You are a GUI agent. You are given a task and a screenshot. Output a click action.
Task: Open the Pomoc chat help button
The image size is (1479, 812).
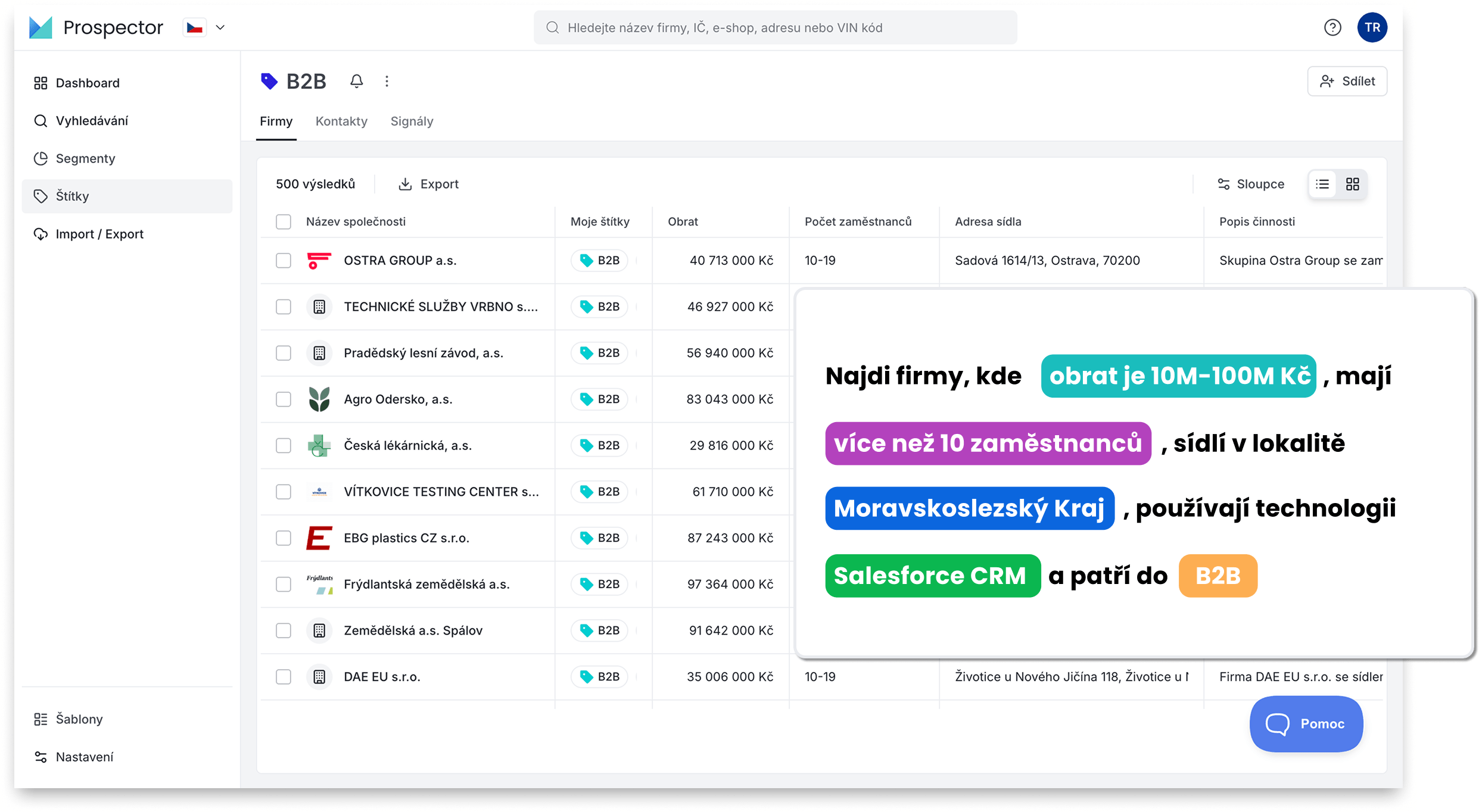pos(1306,724)
